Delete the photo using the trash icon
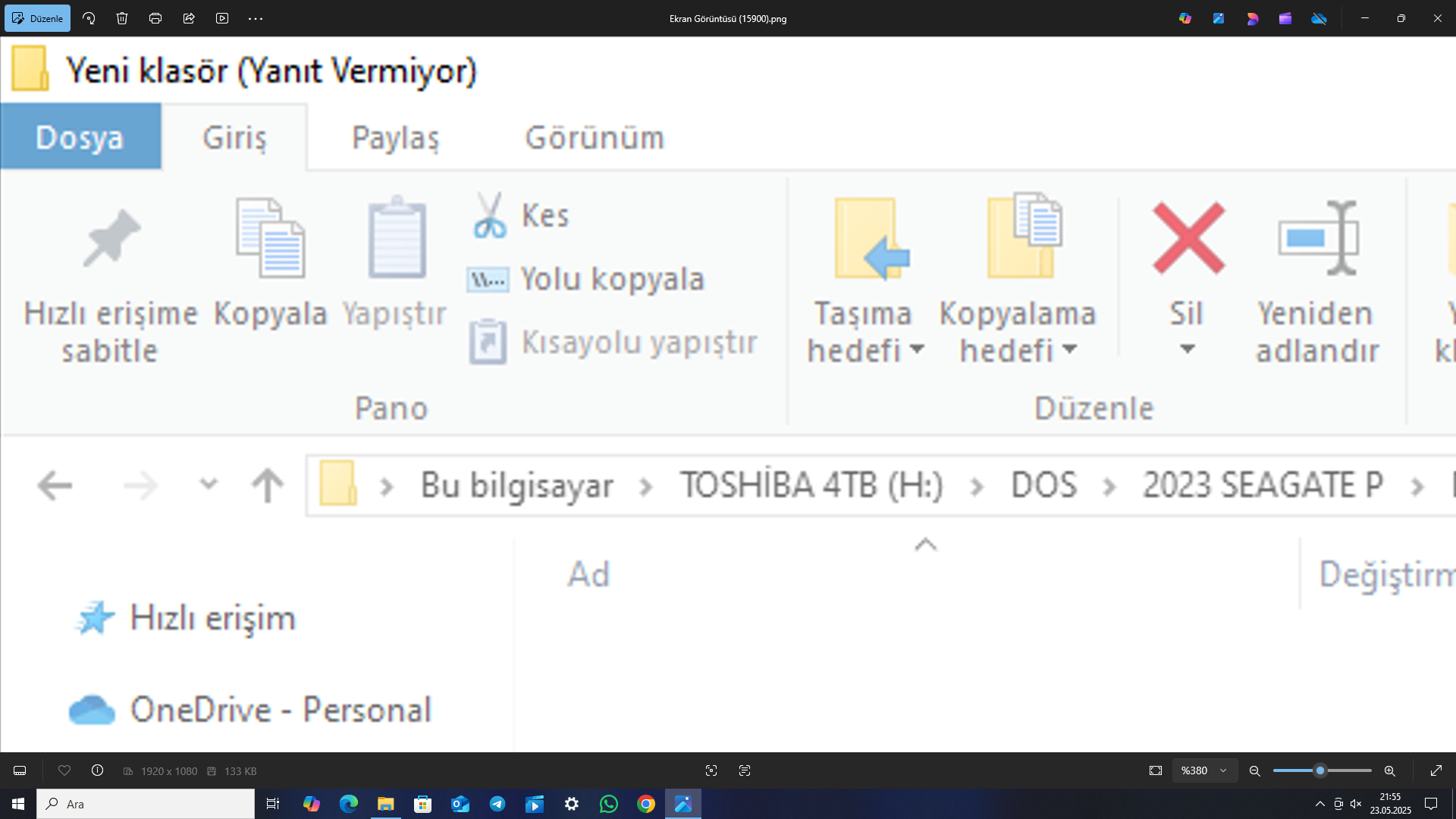 [122, 18]
